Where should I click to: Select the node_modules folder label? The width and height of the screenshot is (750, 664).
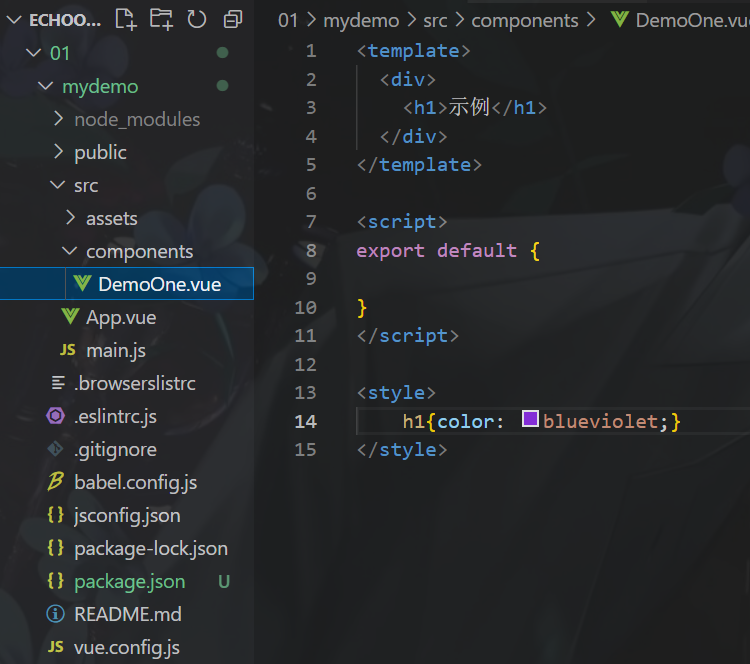point(137,120)
